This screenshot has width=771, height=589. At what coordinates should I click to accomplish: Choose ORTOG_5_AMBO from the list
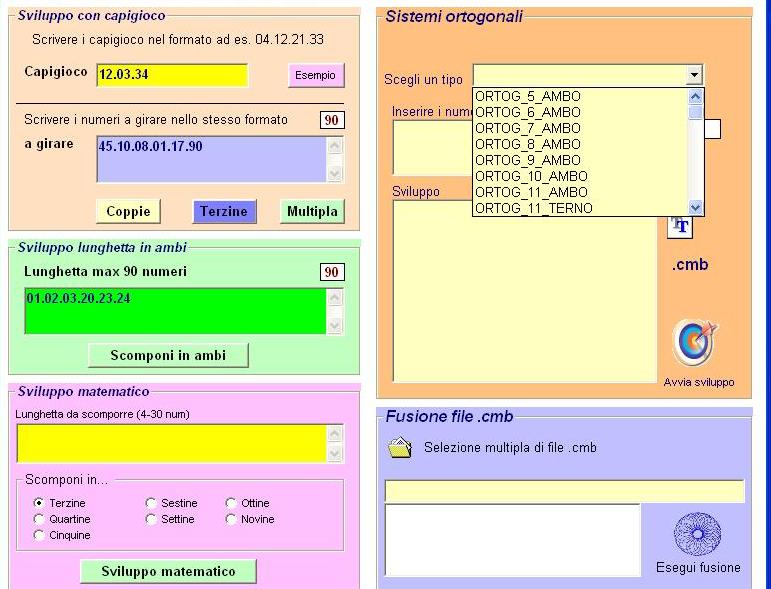(x=527, y=97)
